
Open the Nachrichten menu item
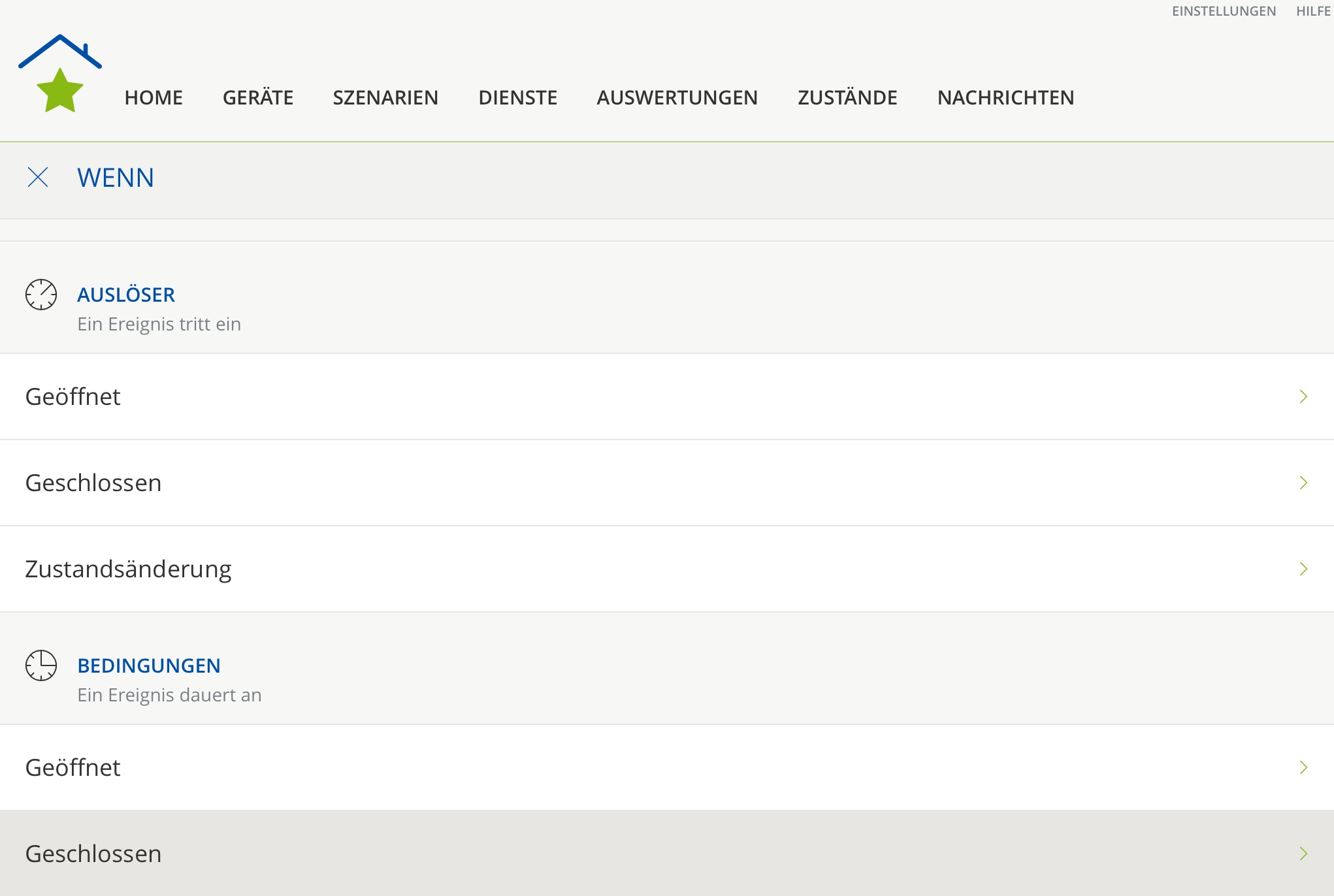point(1005,97)
